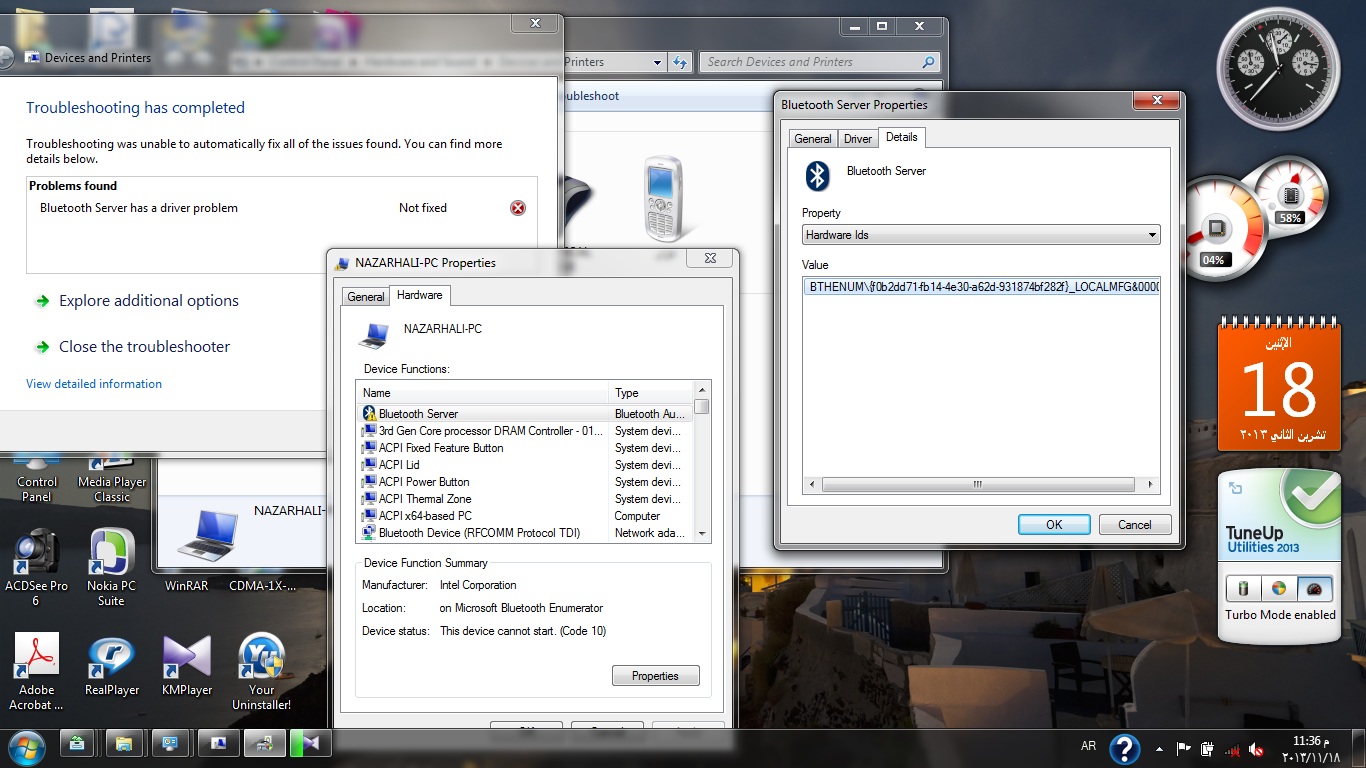Image resolution: width=1366 pixels, height=768 pixels.
Task: Click the Device Functions list scroll-down arrow
Action: coord(702,534)
